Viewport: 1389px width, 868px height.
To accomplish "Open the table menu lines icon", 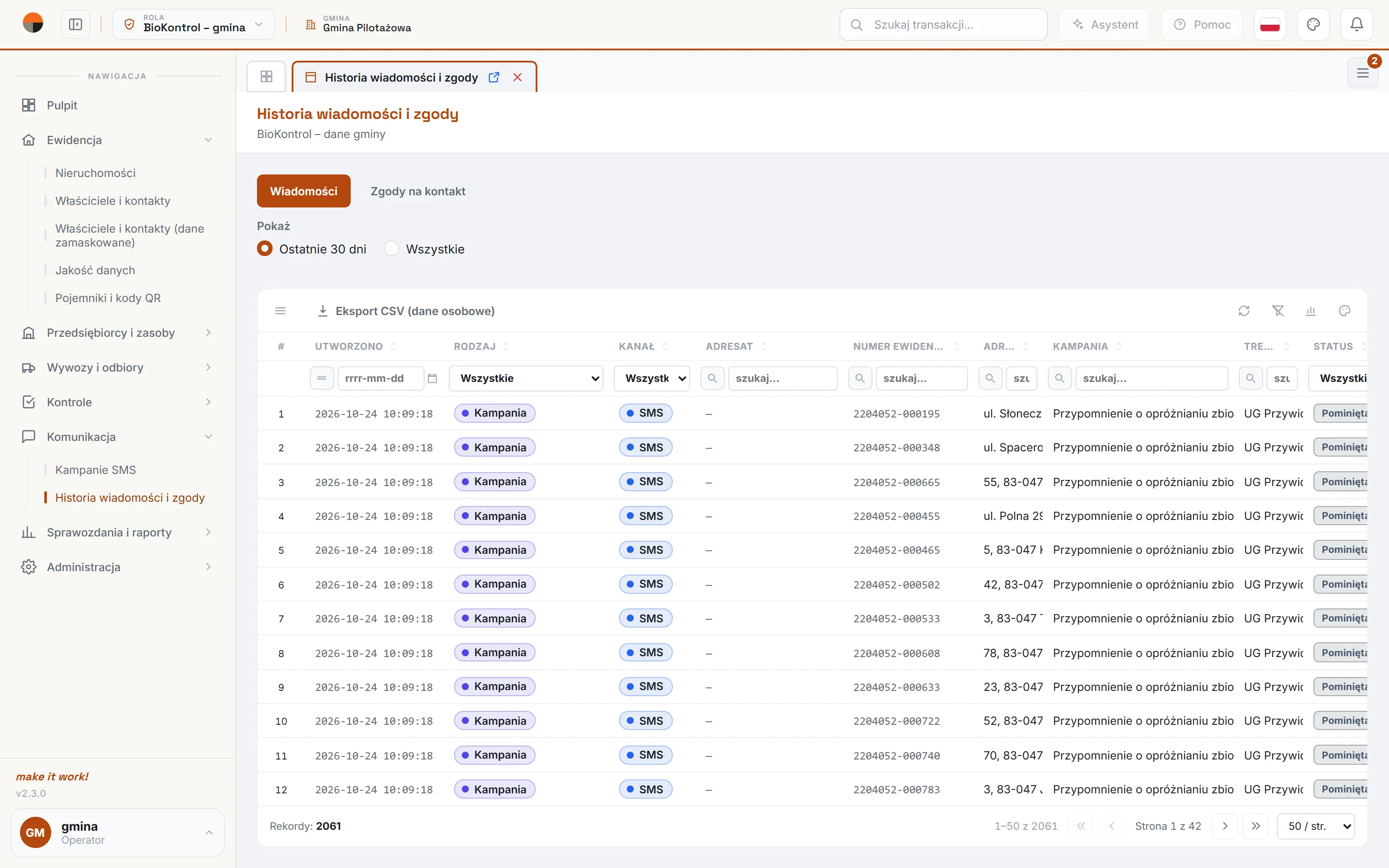I will point(281,311).
